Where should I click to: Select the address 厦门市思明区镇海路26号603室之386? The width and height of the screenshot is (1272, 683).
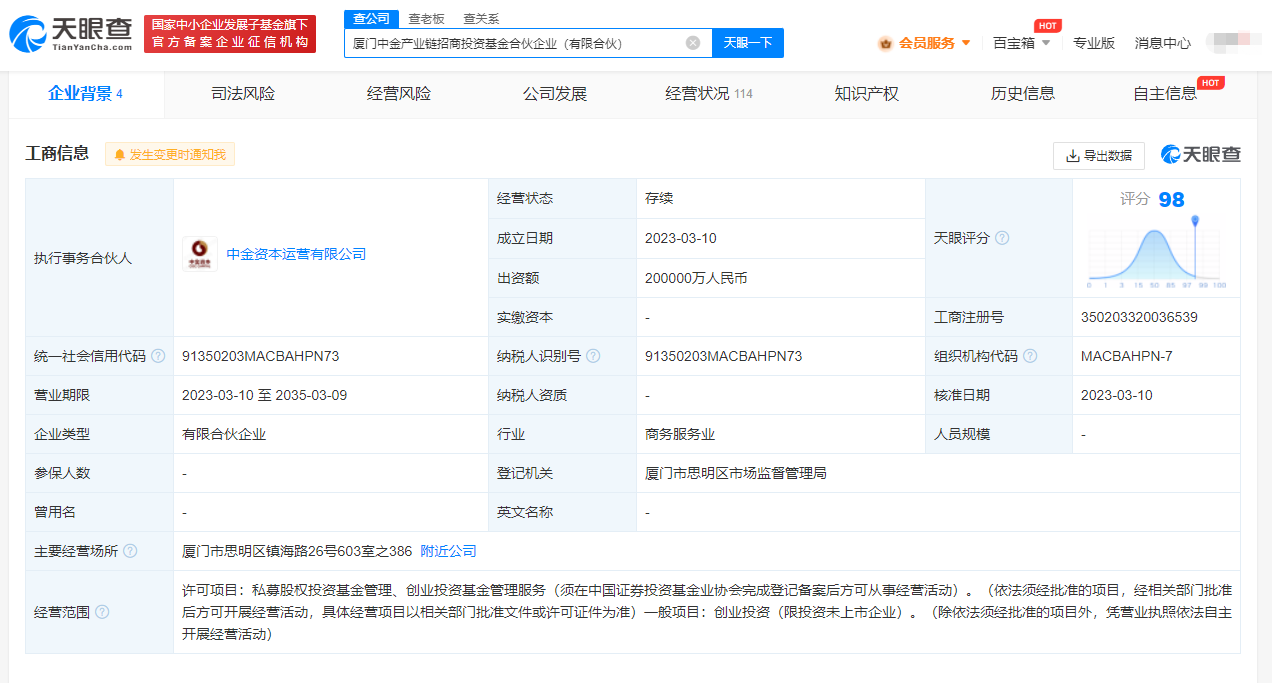[x=297, y=551]
